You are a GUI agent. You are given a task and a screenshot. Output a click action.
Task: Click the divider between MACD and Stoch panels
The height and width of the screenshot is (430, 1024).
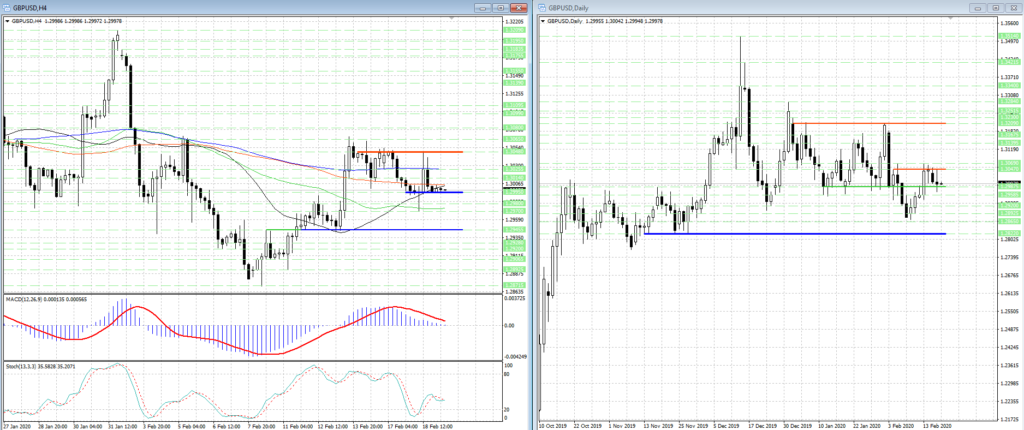point(250,361)
